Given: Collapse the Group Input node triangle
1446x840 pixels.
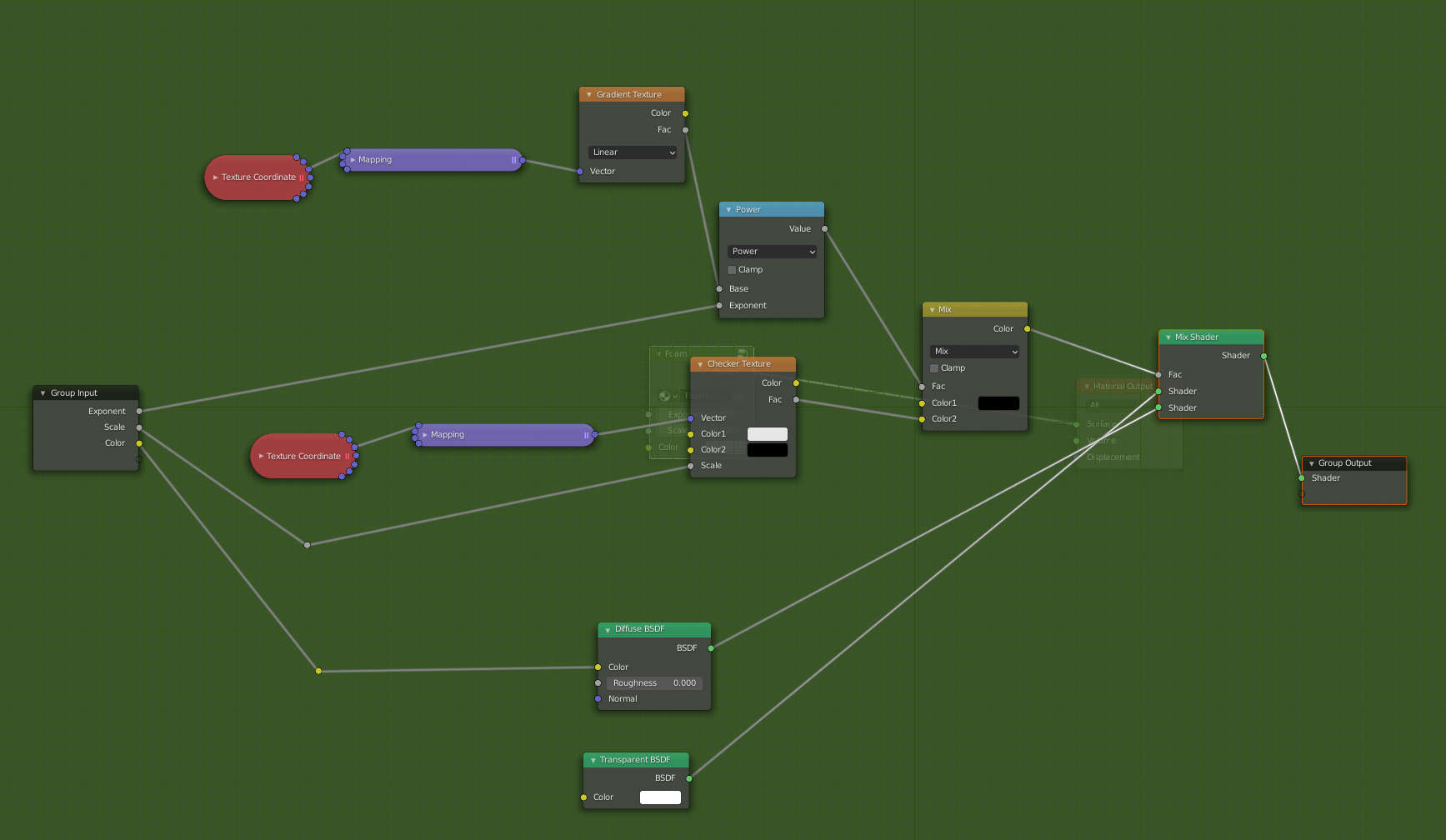Looking at the screenshot, I should tap(43, 393).
